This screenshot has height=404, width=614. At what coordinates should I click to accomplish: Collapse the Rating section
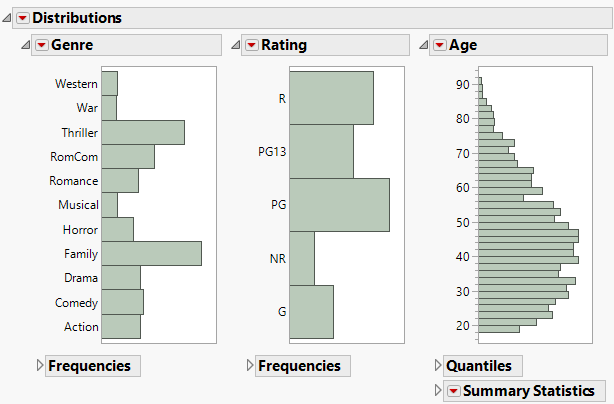point(235,45)
